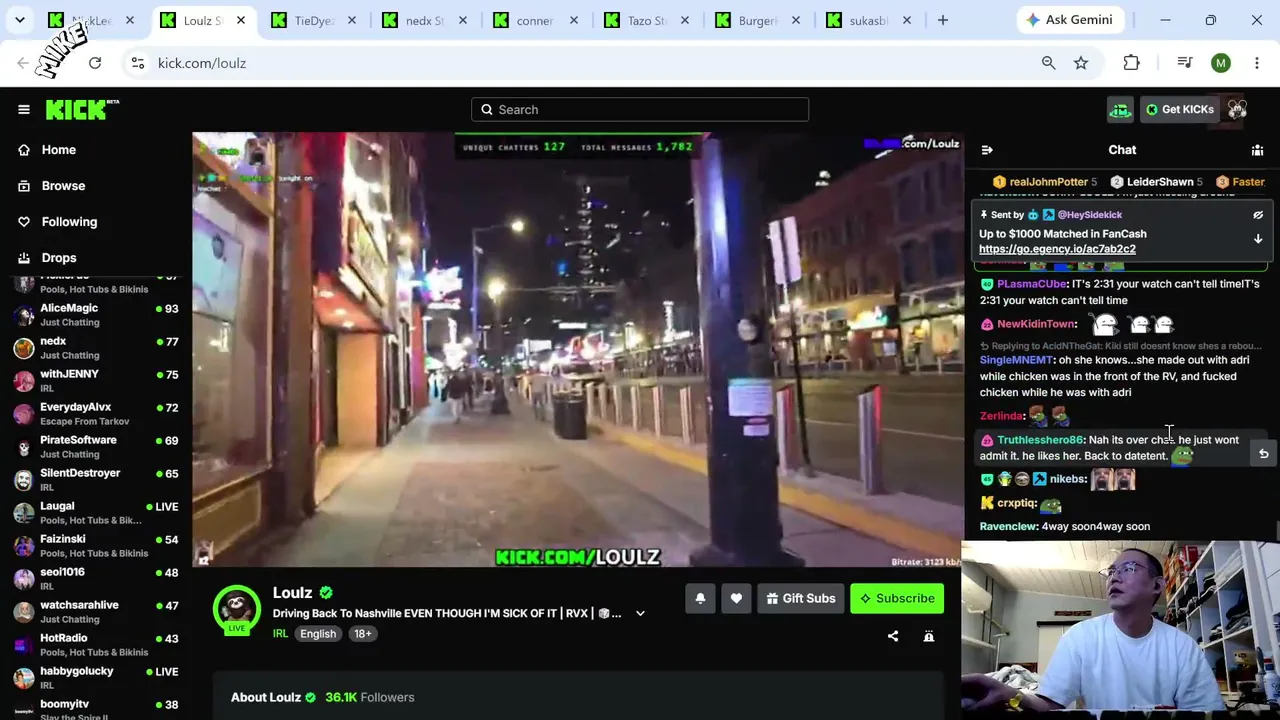Open the IRL category link

[280, 634]
